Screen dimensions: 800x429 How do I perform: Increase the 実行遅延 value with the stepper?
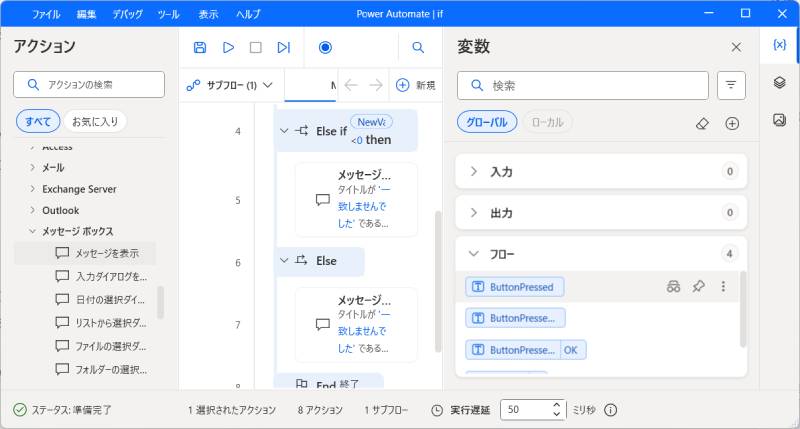[557, 405]
